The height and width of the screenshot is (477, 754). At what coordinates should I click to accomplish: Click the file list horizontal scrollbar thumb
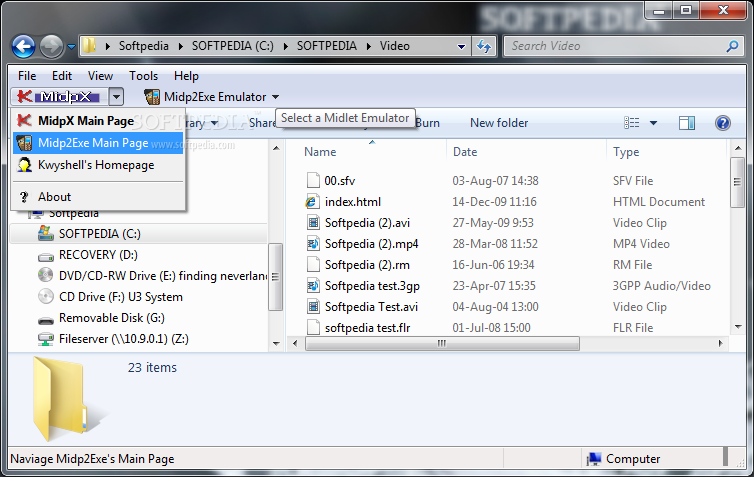tap(442, 343)
